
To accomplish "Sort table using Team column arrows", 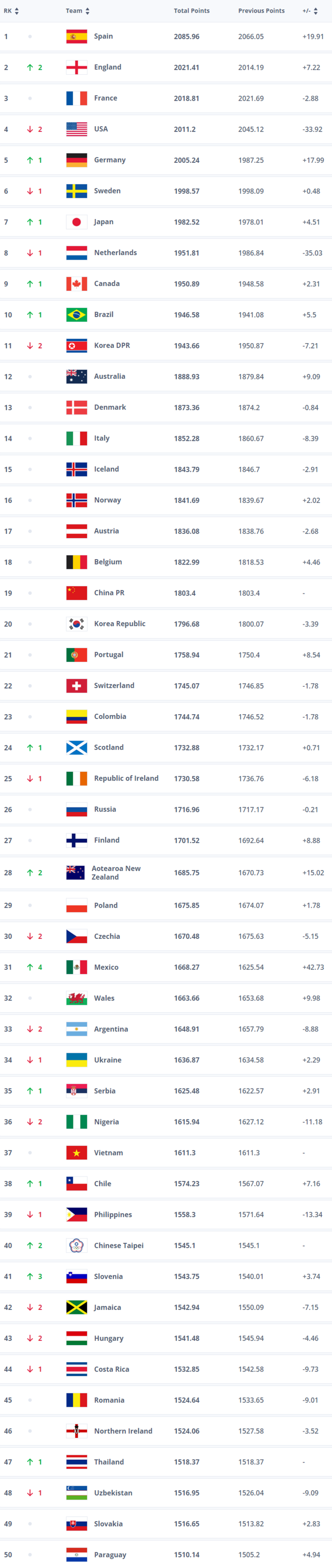I will 87,11.
